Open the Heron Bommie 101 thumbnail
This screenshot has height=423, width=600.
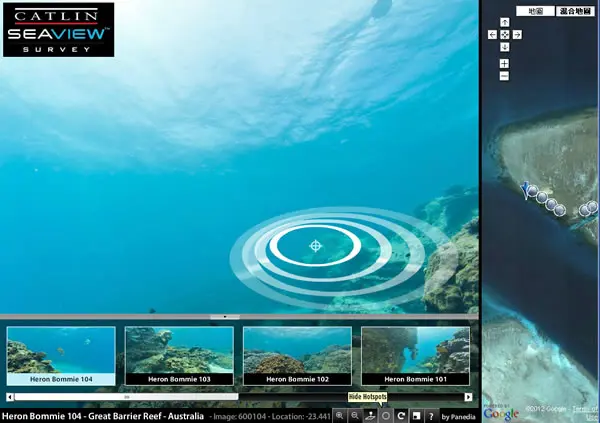(416, 356)
